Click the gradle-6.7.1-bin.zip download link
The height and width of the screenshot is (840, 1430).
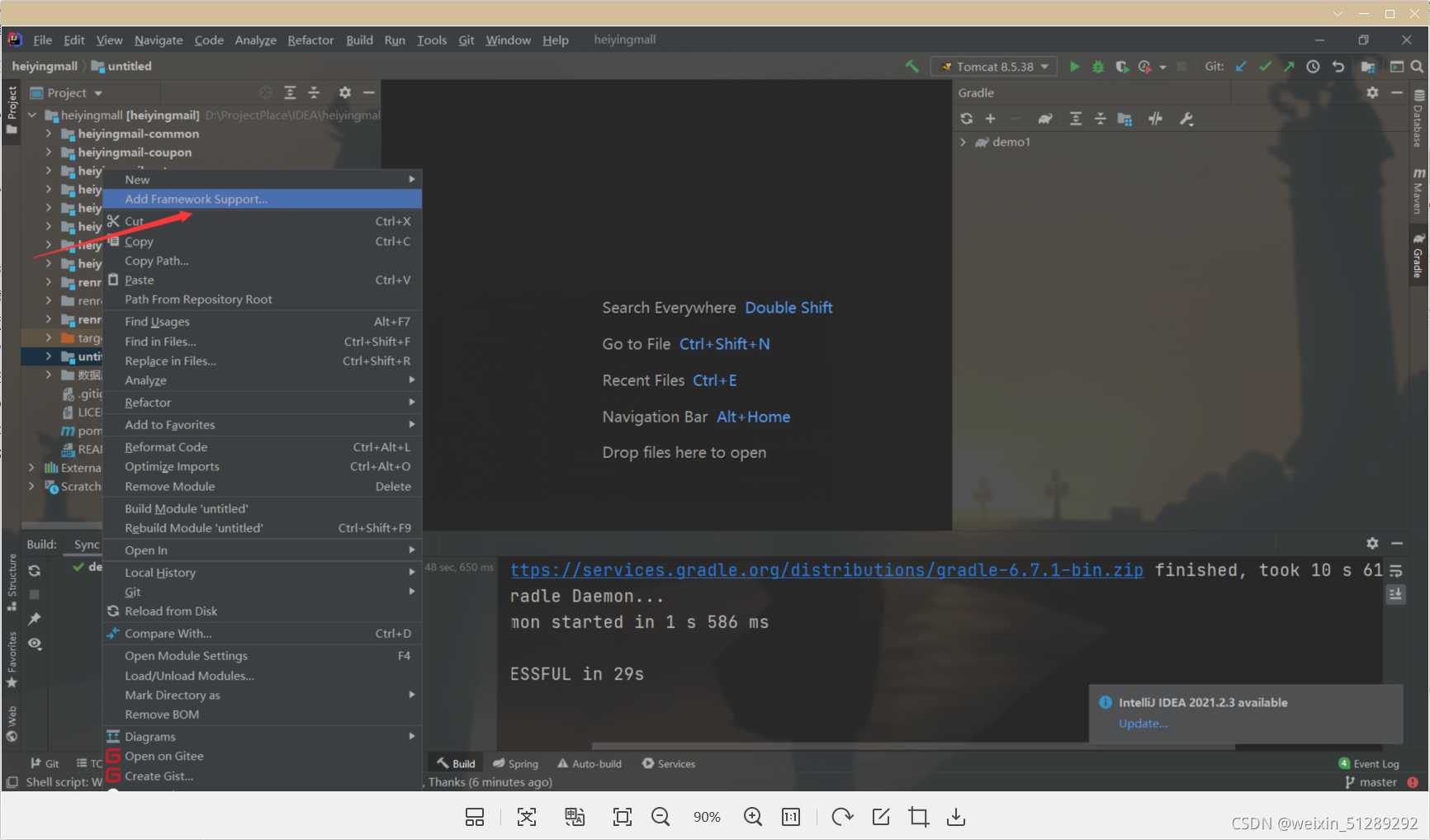point(826,570)
